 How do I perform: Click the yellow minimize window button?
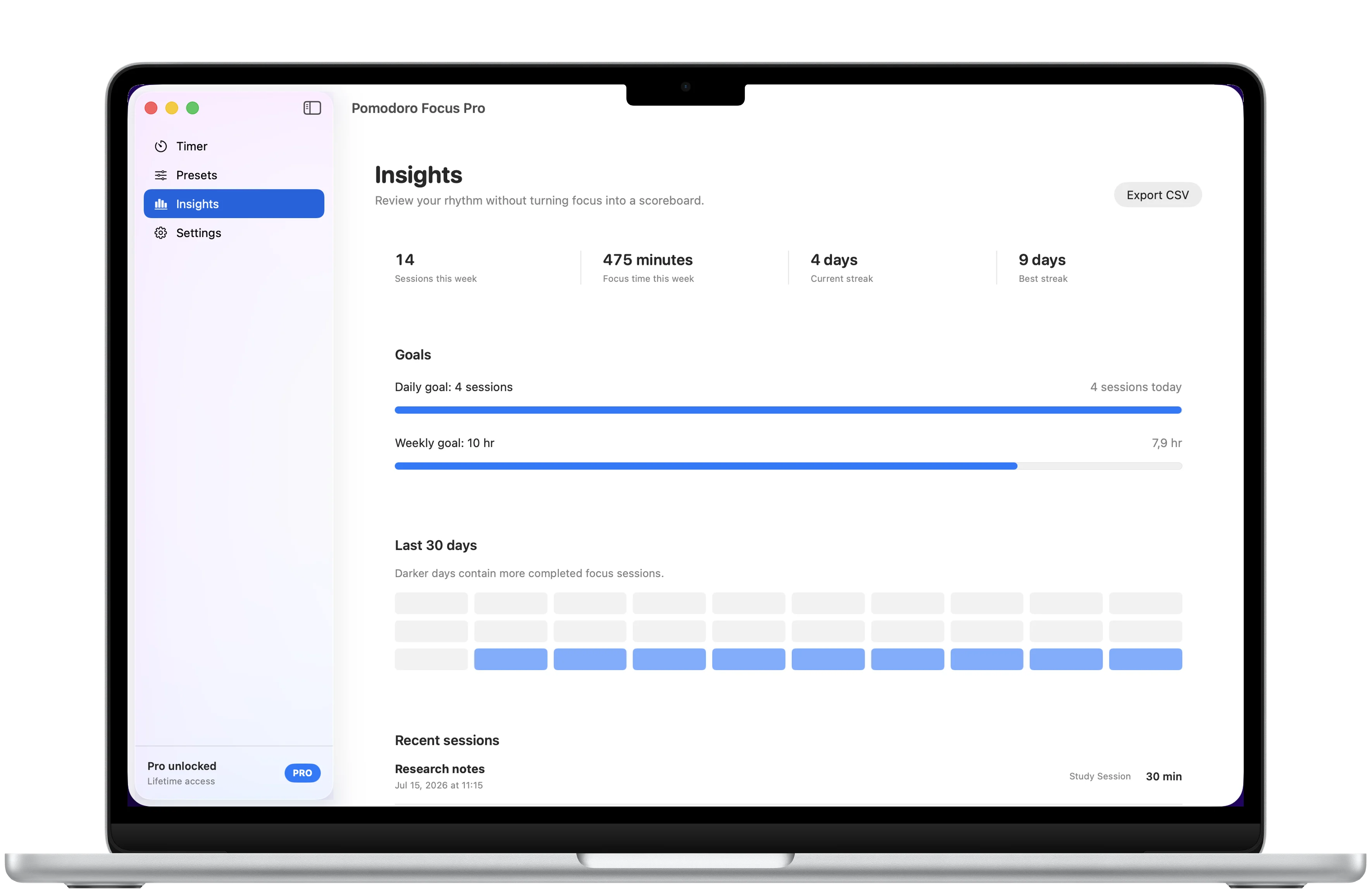172,108
